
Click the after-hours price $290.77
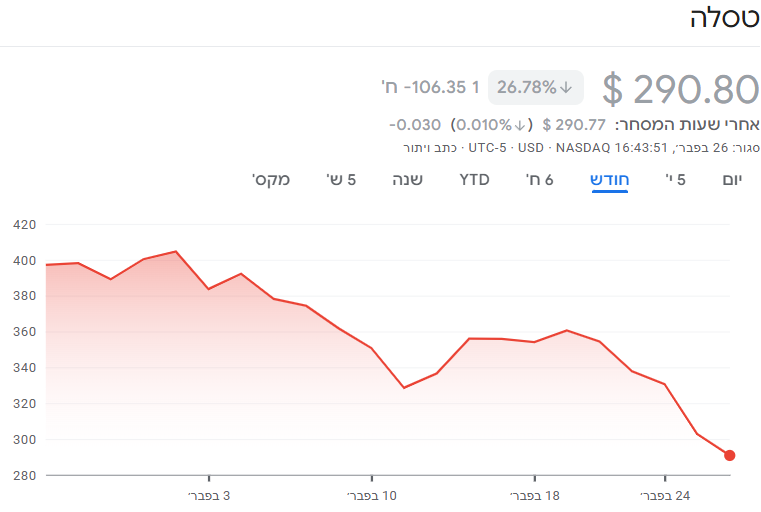[574, 125]
